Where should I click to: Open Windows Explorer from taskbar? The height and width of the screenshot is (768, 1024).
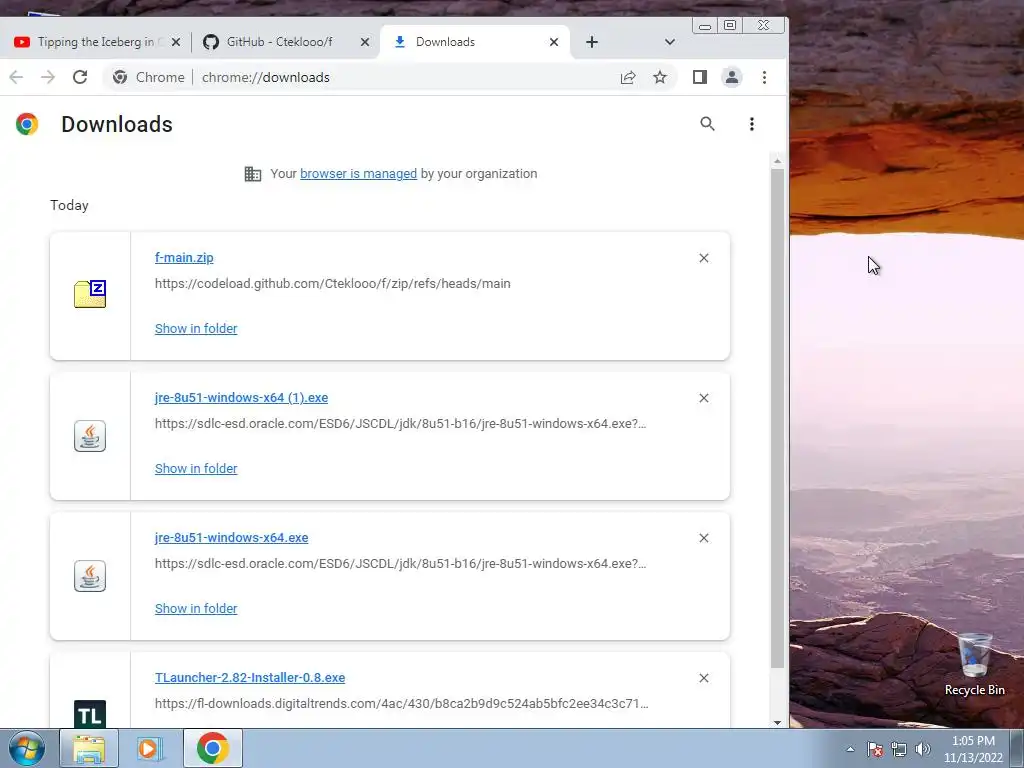pos(89,748)
